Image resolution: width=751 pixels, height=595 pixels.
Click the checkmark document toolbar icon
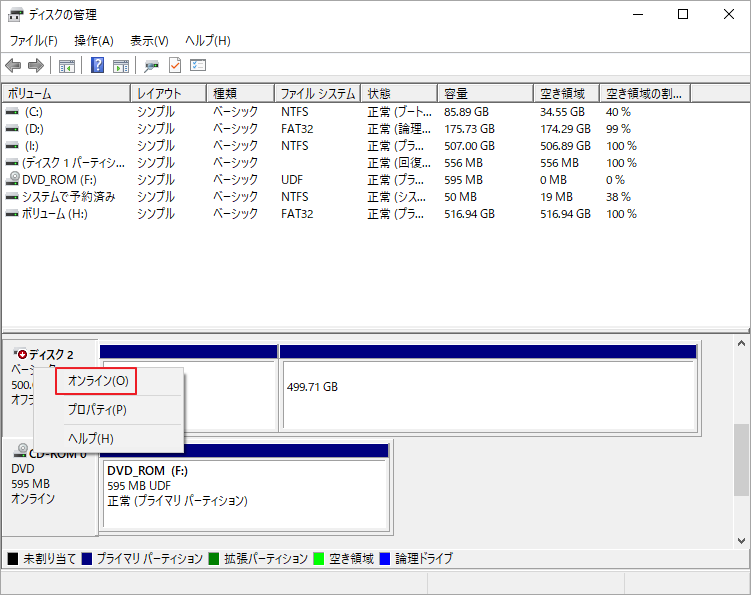(175, 65)
